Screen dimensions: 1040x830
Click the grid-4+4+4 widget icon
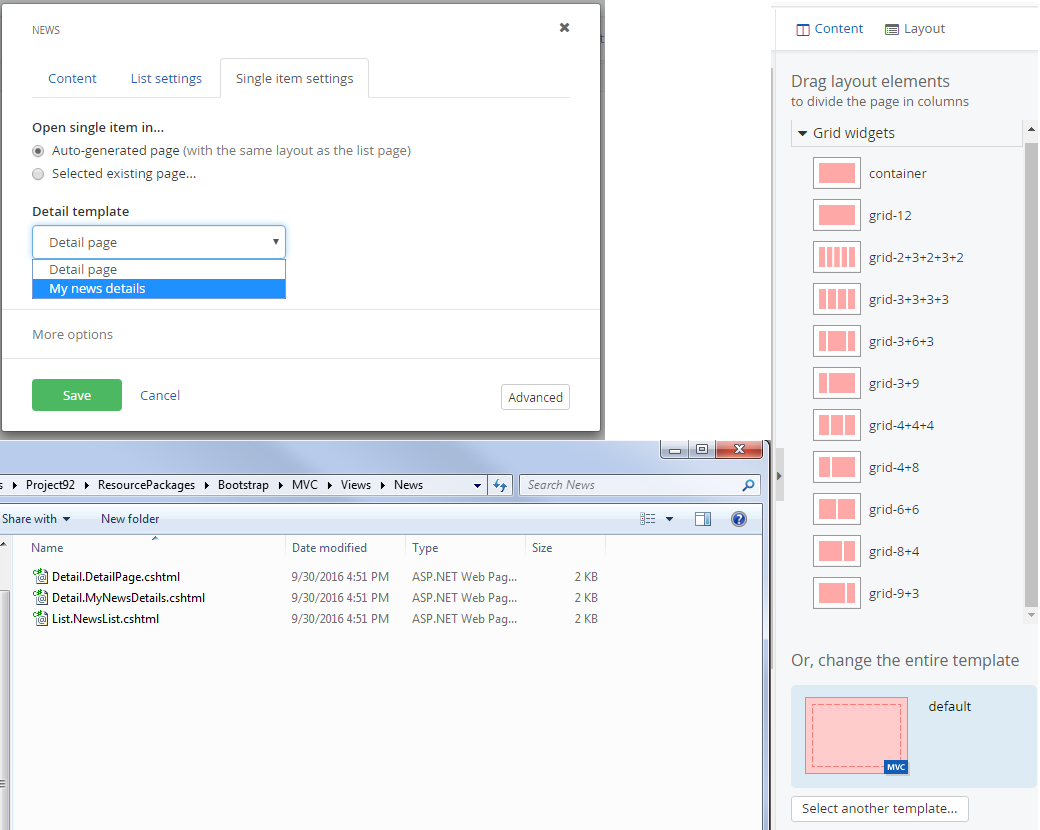point(836,424)
